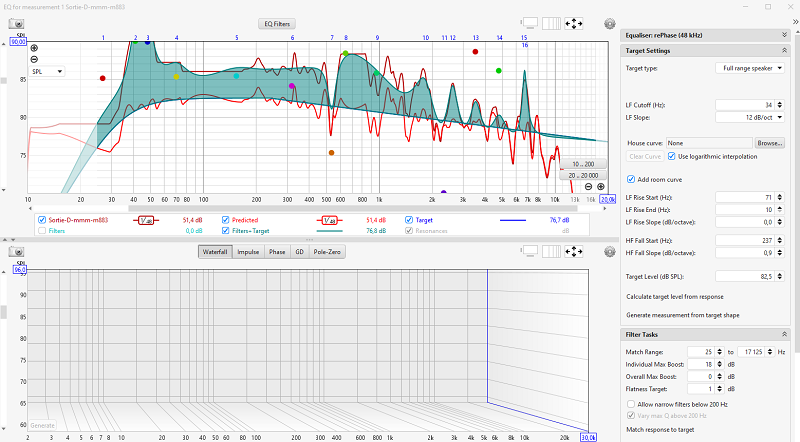This screenshot has width=800, height=442.
Task: Set the frequency range to 10 .. 200
Action: pyautogui.click(x=583, y=164)
